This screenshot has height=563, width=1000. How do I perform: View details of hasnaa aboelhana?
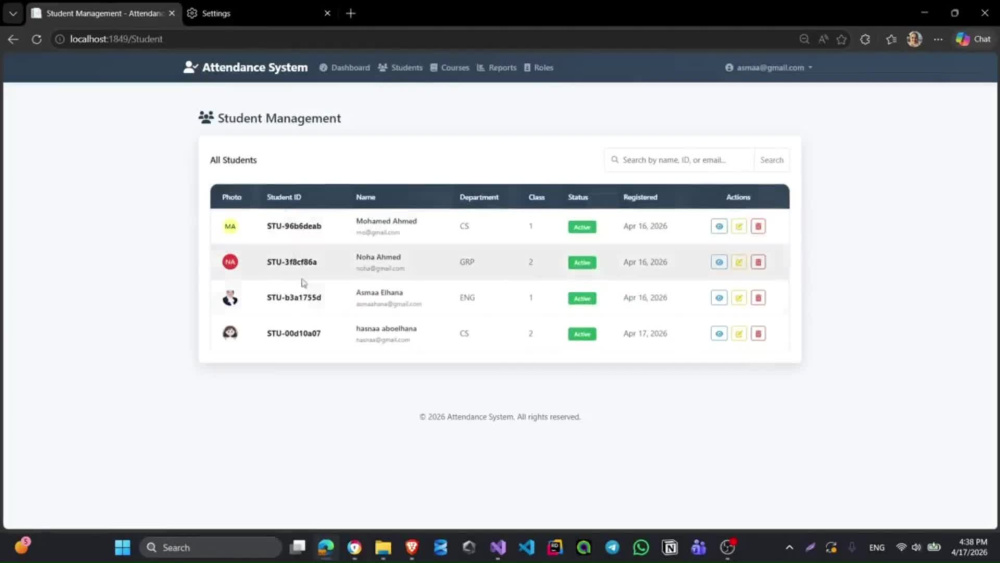pos(719,333)
